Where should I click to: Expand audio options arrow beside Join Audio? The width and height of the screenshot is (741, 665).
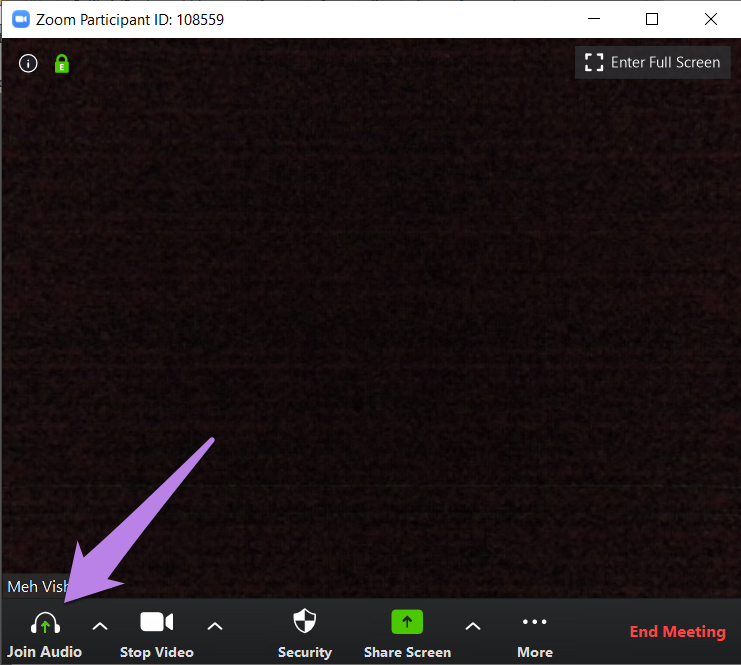[x=100, y=626]
